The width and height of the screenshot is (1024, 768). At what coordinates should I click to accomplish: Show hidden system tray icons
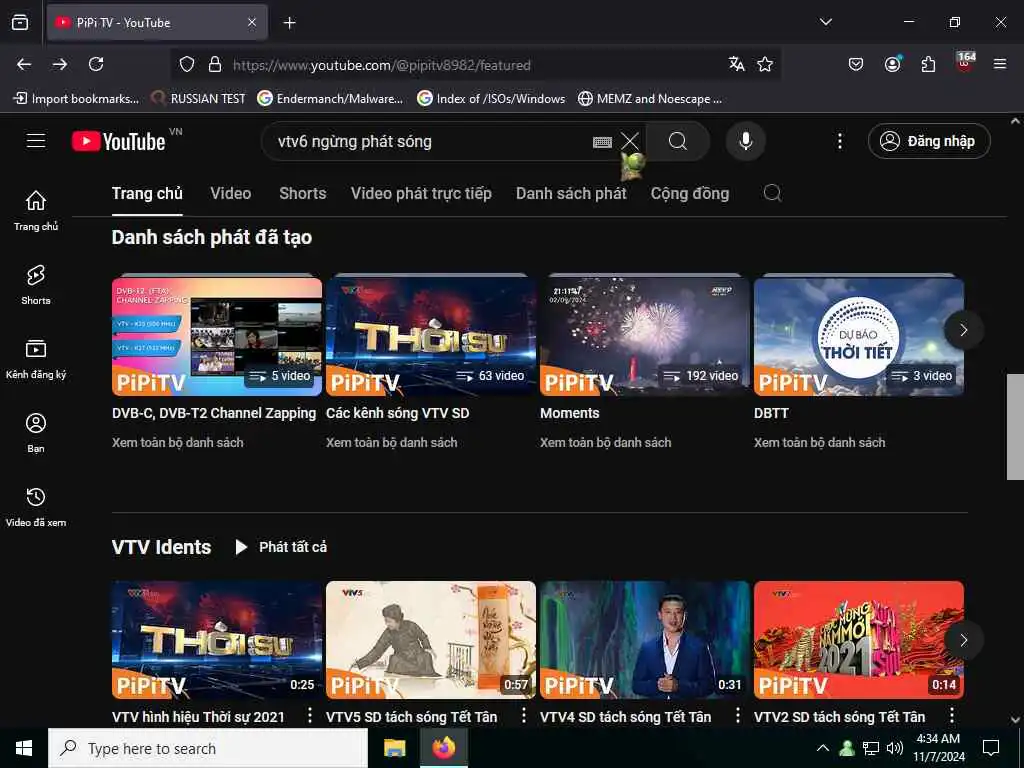pos(823,748)
